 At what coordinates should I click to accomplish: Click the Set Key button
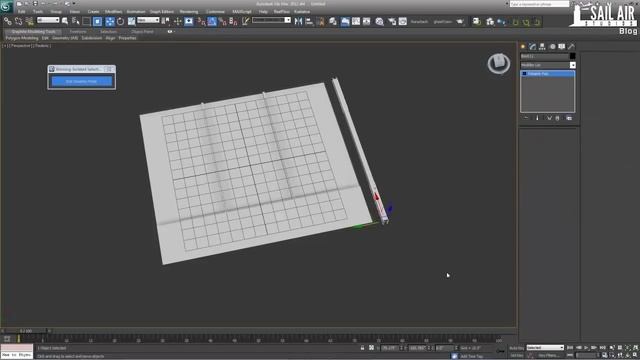(x=516, y=355)
